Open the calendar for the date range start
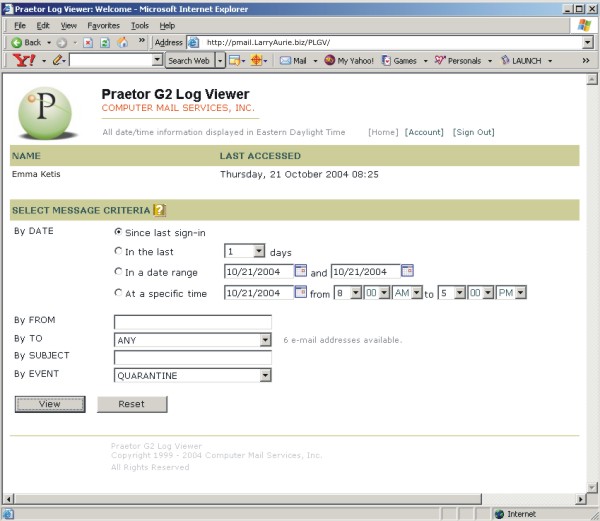Viewport: 600px width, 521px height. click(300, 270)
